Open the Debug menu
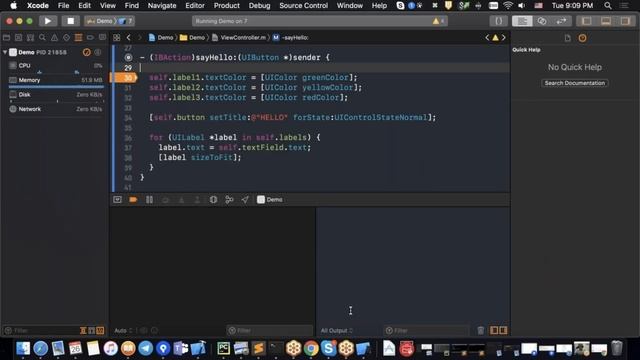Viewport: 640px width, 360px height. [x=259, y=5]
